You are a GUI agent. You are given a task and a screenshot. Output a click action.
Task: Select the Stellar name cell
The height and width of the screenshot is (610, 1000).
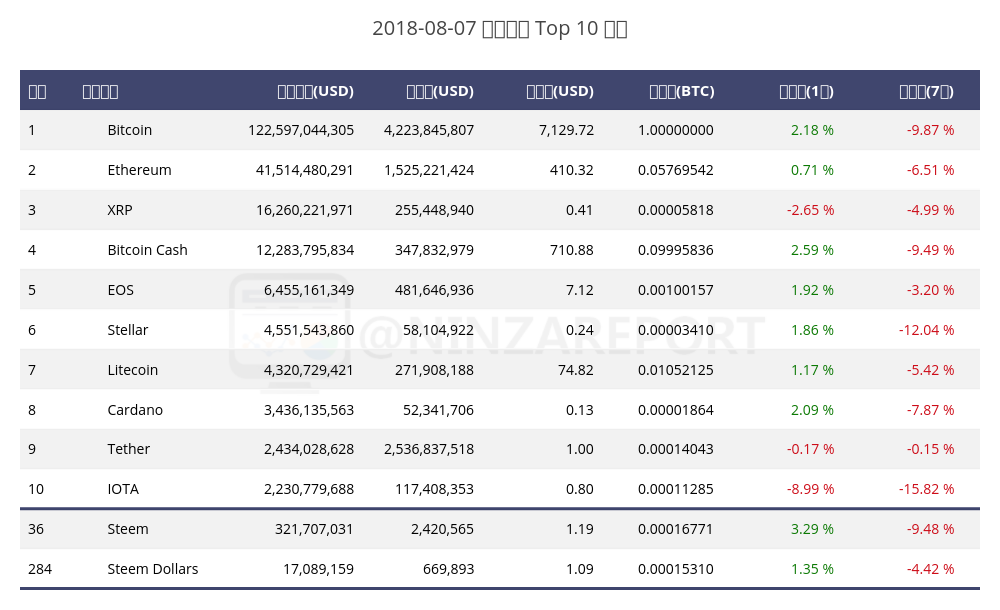tap(128, 330)
